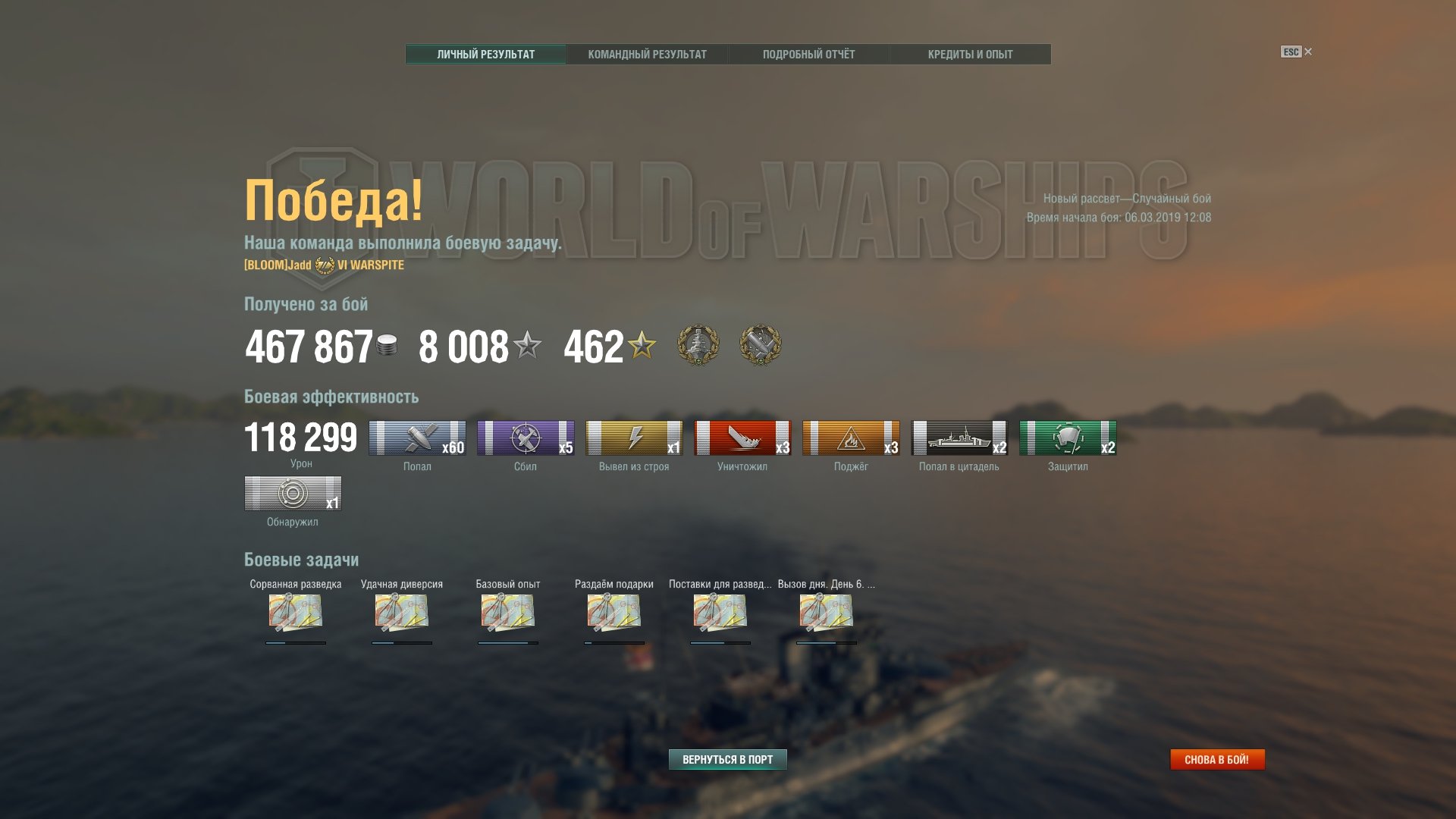Image resolution: width=1456 pixels, height=819 pixels.
Task: Open the Командный результат tab
Action: pos(647,55)
